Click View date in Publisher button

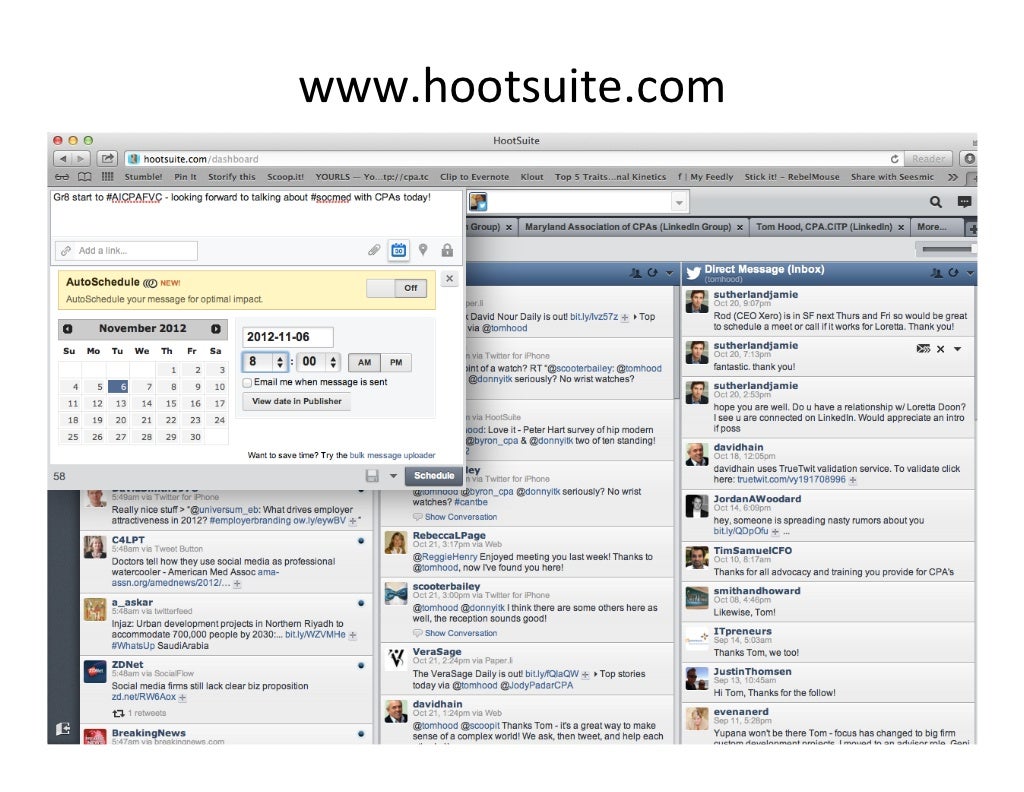point(296,402)
